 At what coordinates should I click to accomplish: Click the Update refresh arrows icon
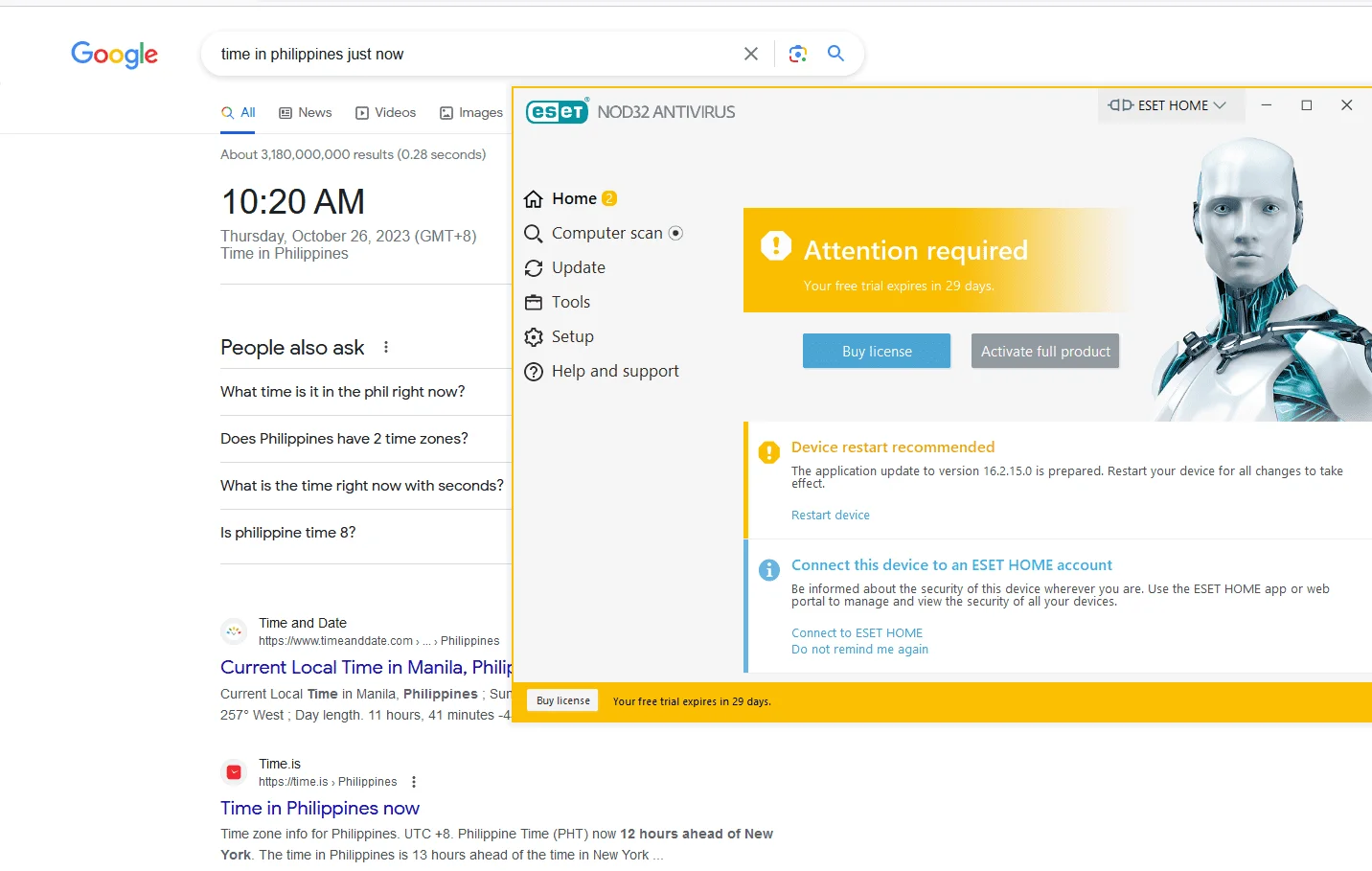coord(534,268)
